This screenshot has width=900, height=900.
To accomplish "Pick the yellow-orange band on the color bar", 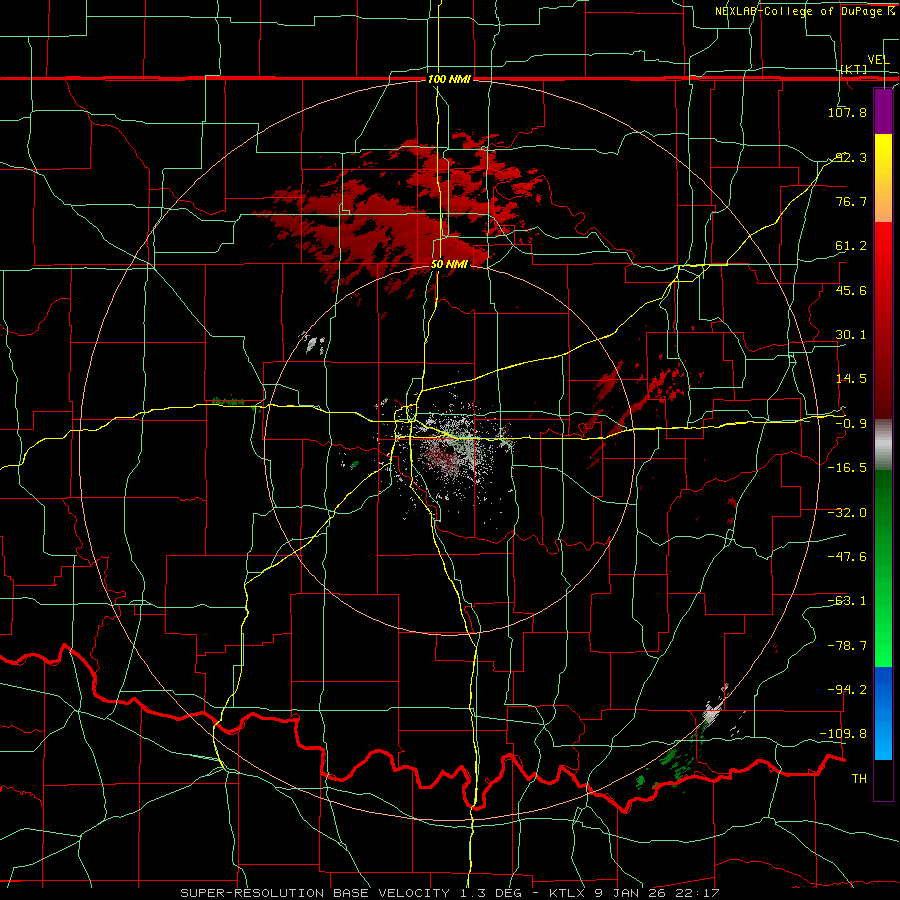I will pyautogui.click(x=883, y=178).
